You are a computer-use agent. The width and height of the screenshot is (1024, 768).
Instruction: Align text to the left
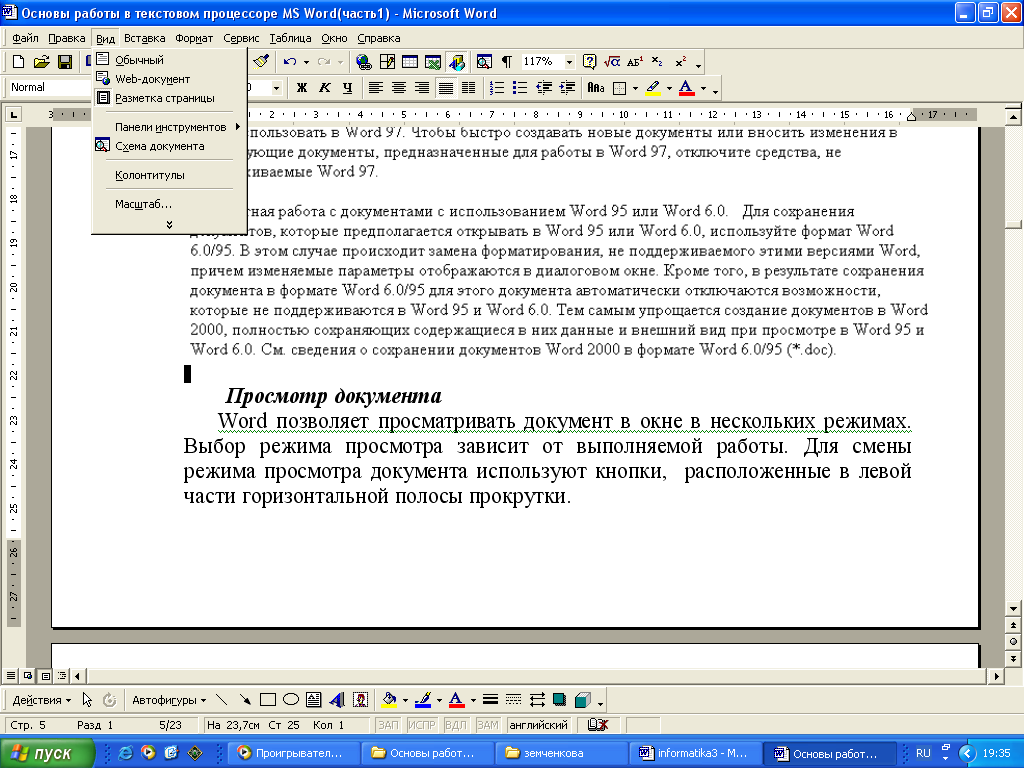376,88
